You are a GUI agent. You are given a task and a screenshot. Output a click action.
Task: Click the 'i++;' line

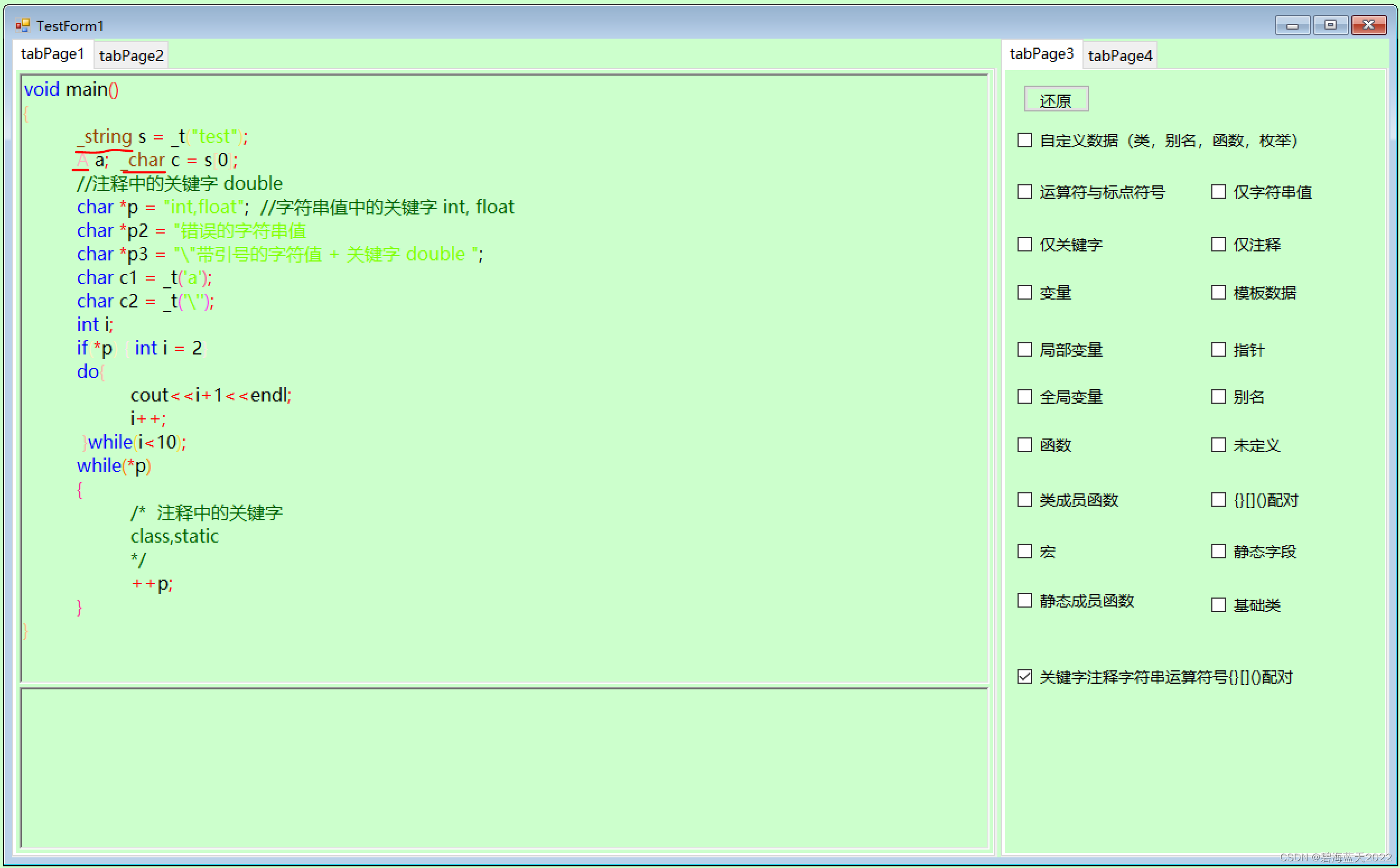148,419
